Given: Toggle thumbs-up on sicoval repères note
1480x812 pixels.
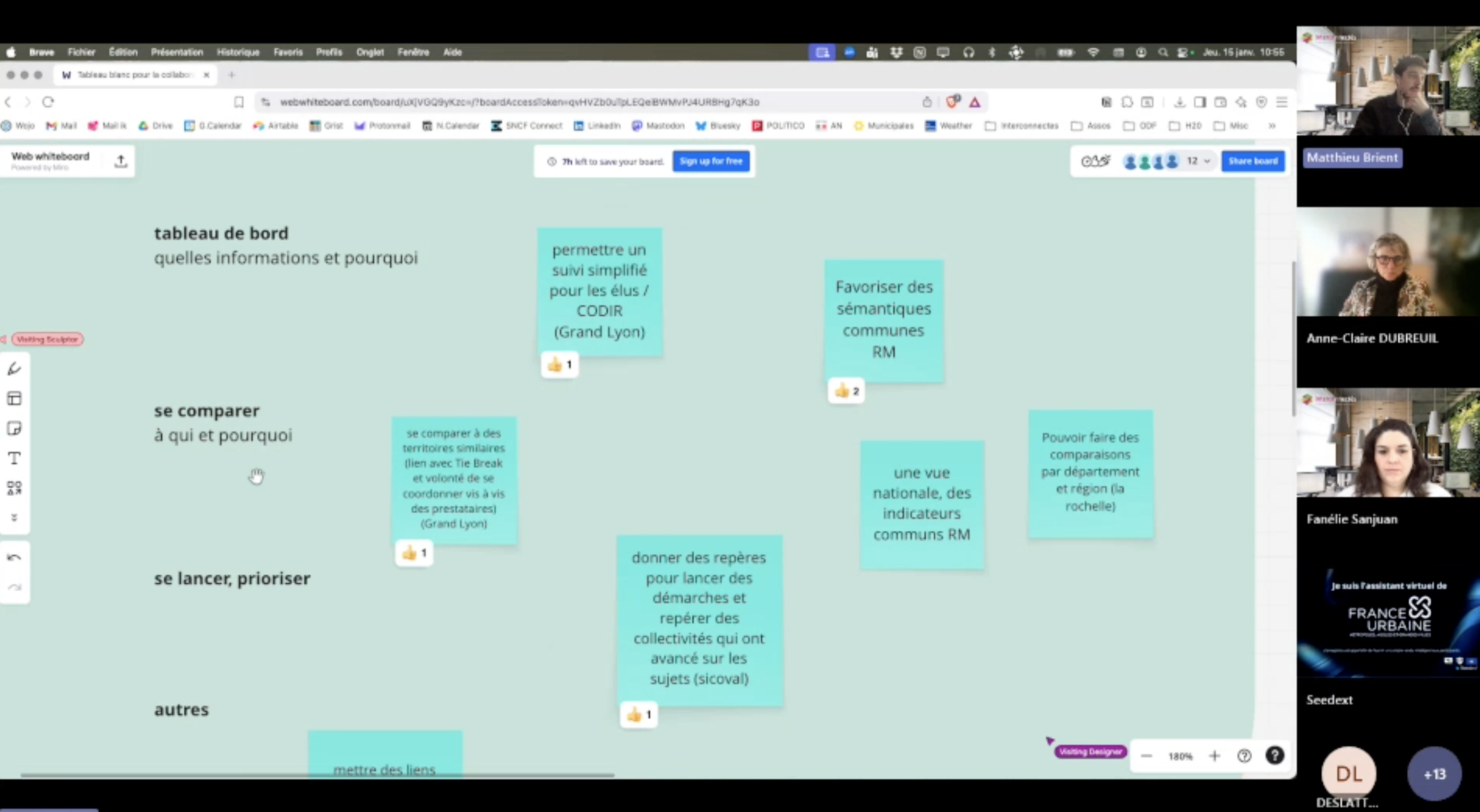Looking at the screenshot, I should click(x=639, y=714).
